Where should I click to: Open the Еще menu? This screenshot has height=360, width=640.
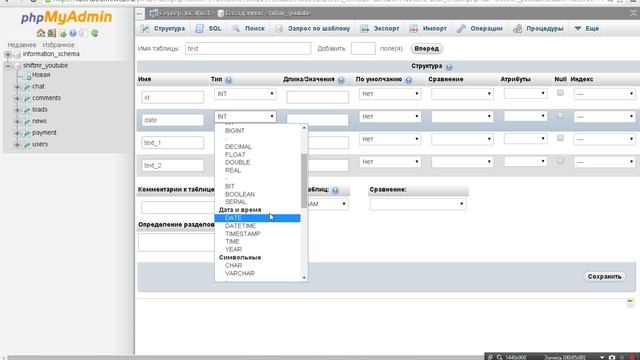tap(587, 29)
